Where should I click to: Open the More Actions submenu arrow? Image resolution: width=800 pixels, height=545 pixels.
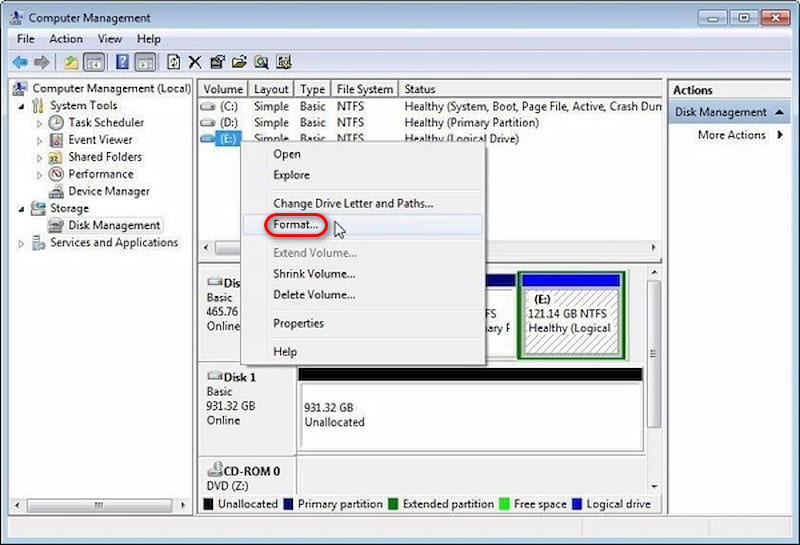coord(780,135)
